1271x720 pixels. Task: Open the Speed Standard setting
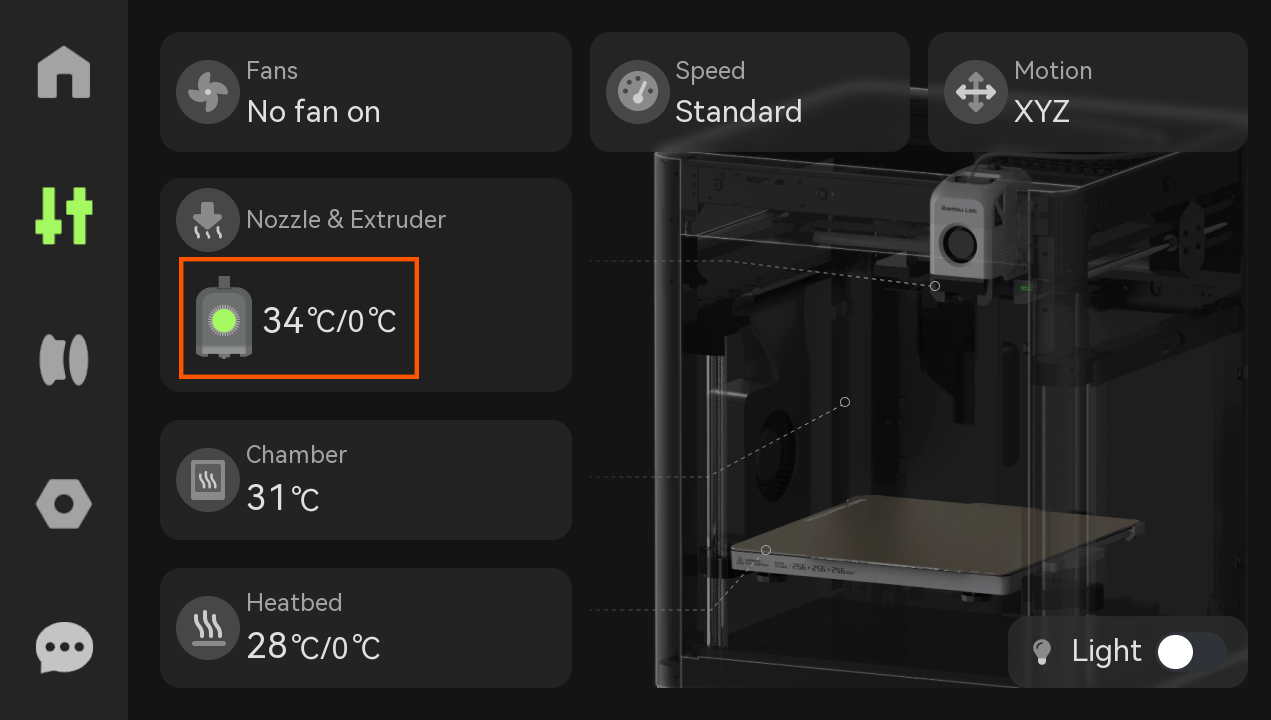pyautogui.click(x=750, y=92)
